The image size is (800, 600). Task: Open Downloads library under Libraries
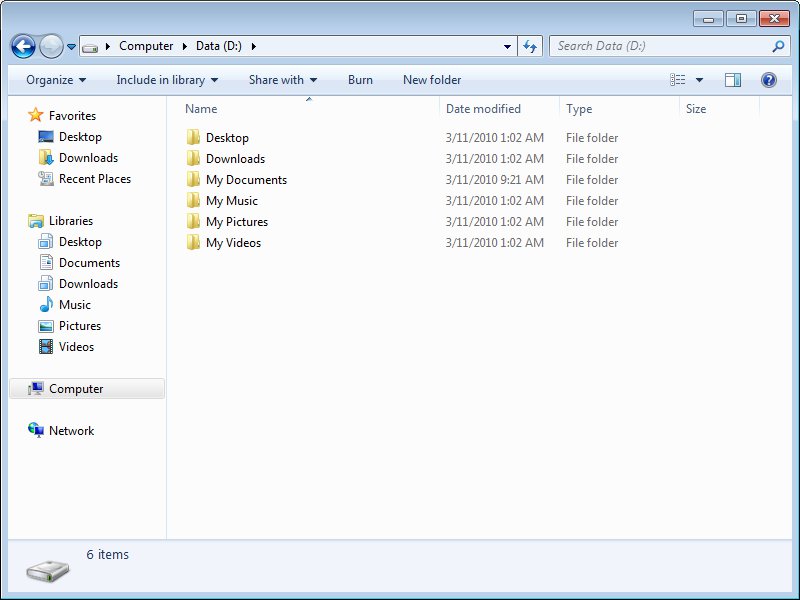coord(78,284)
